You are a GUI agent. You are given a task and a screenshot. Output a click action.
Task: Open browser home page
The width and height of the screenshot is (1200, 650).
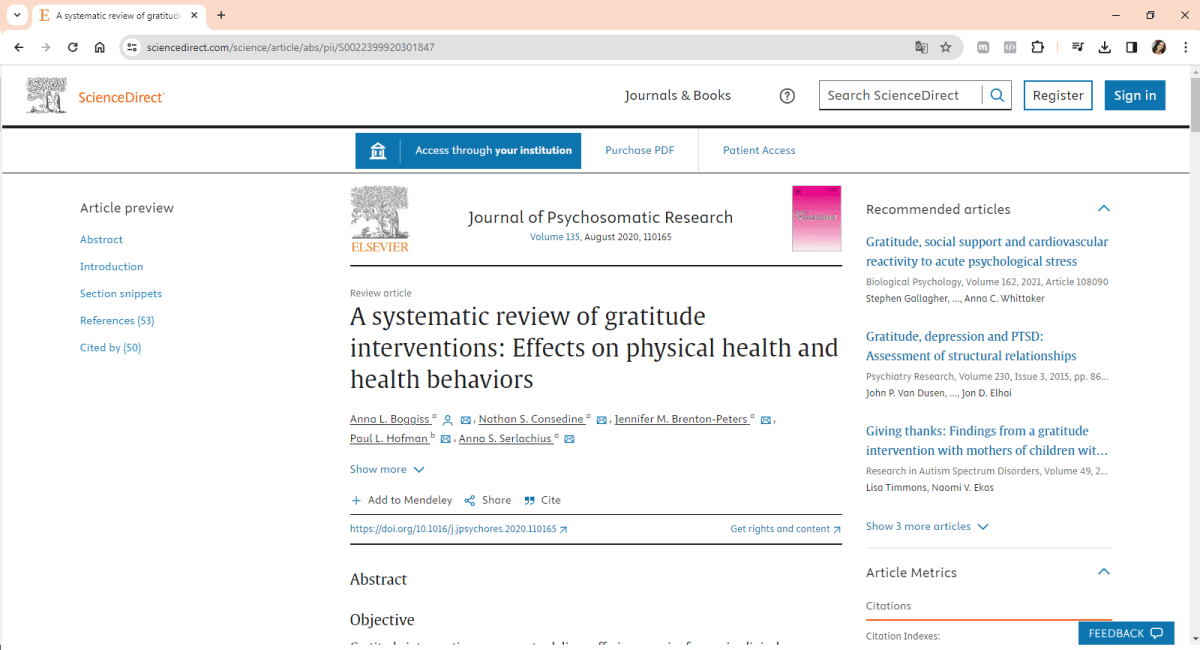[x=100, y=47]
